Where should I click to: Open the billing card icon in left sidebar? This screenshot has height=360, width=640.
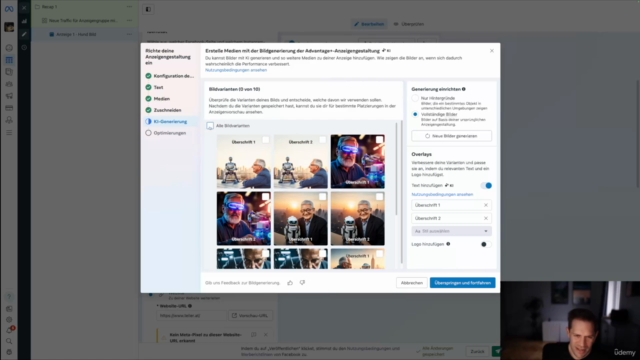click(x=9, y=108)
